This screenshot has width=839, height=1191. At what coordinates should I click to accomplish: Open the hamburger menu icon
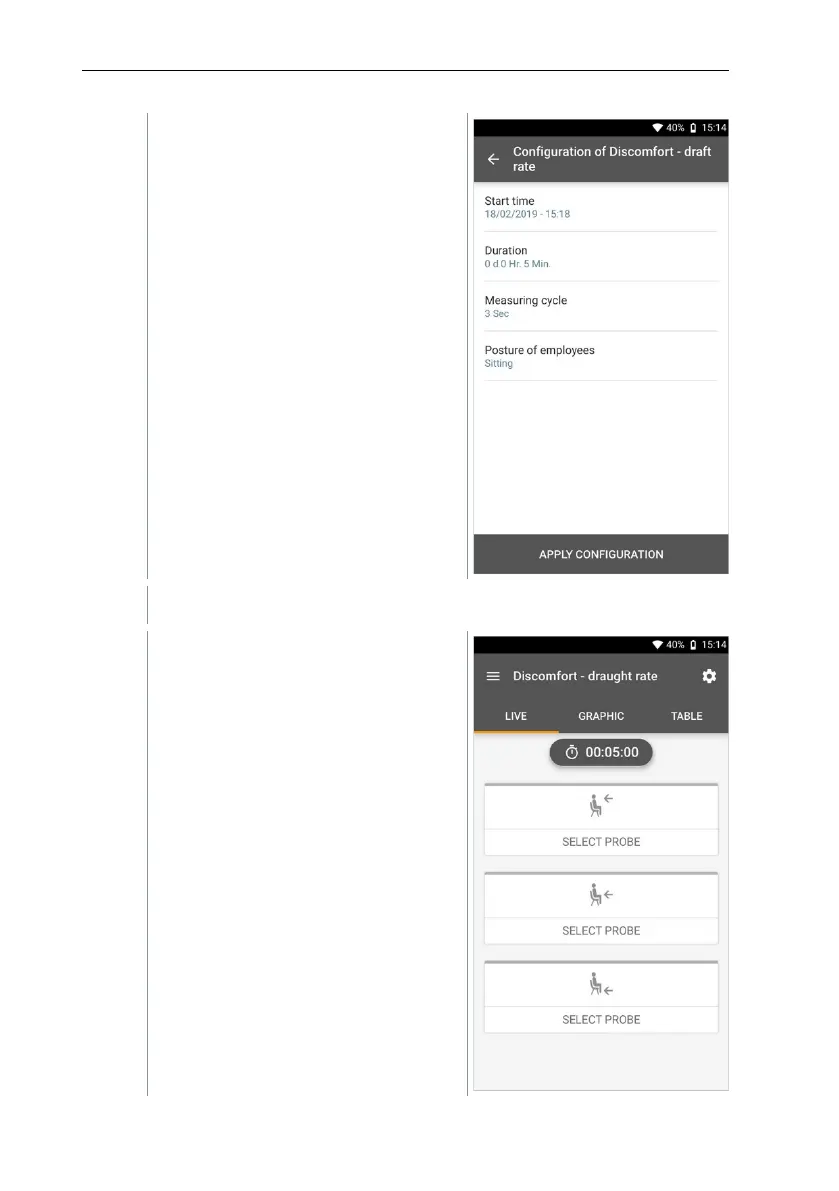(494, 676)
